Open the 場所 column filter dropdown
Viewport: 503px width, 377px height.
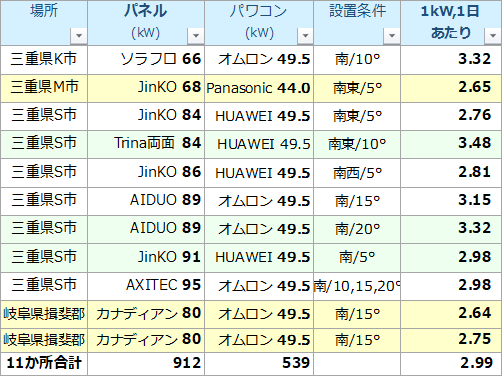(79, 36)
